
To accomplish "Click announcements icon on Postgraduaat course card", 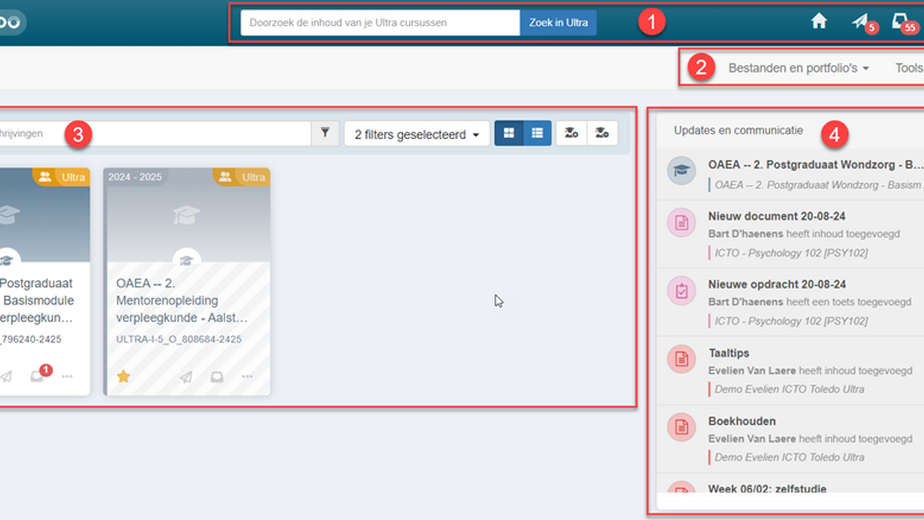I will (x=6, y=376).
